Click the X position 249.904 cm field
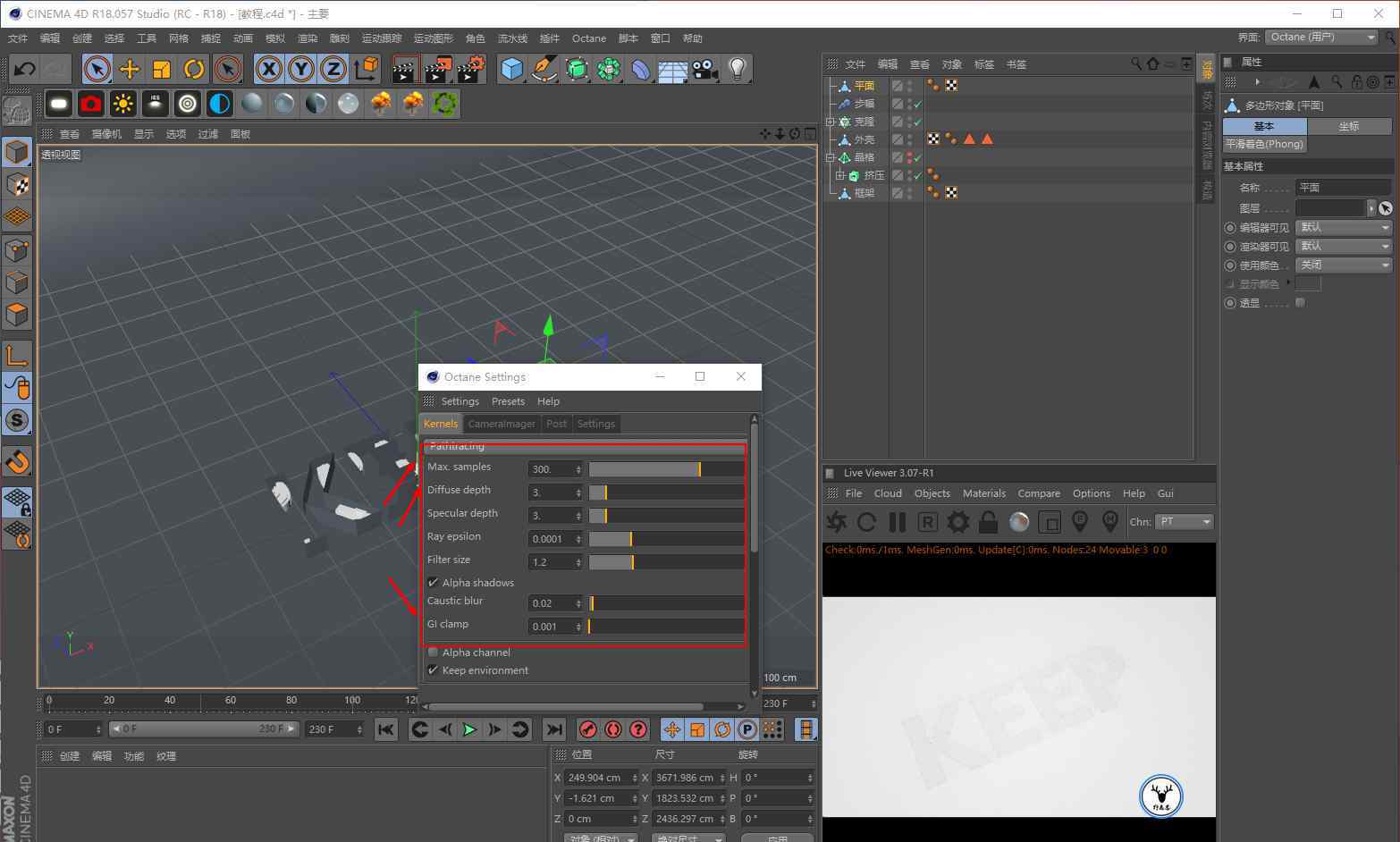Viewport: 1400px width, 842px height. pos(601,778)
